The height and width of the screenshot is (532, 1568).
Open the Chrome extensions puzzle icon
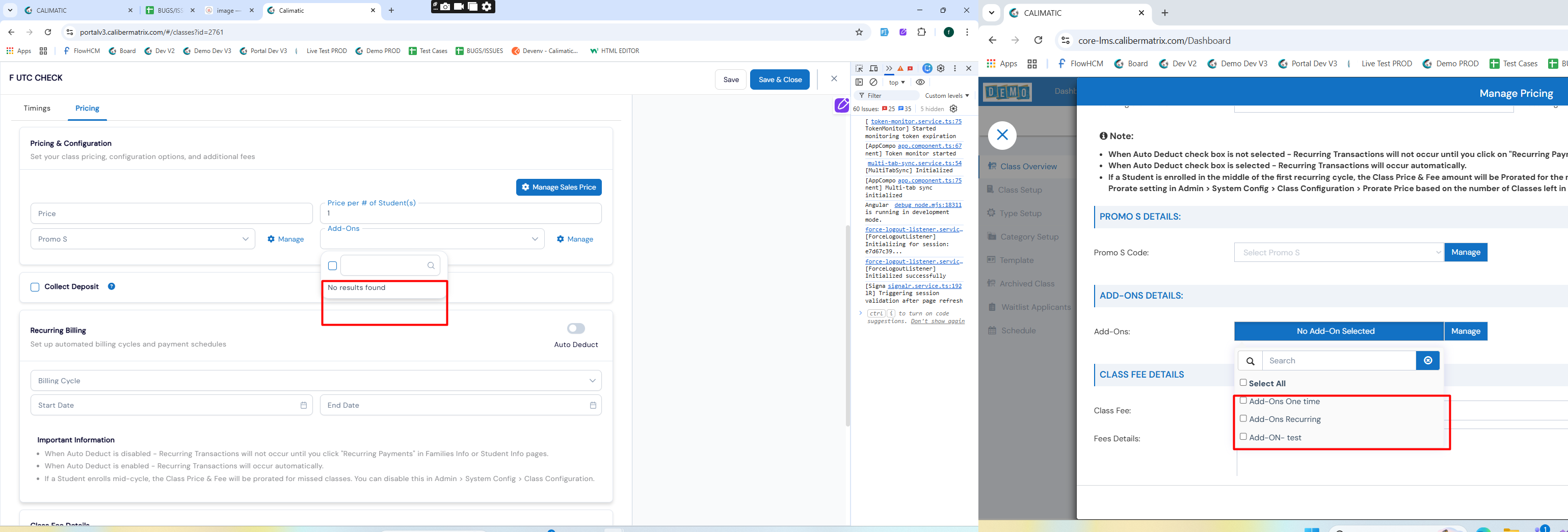tap(921, 32)
